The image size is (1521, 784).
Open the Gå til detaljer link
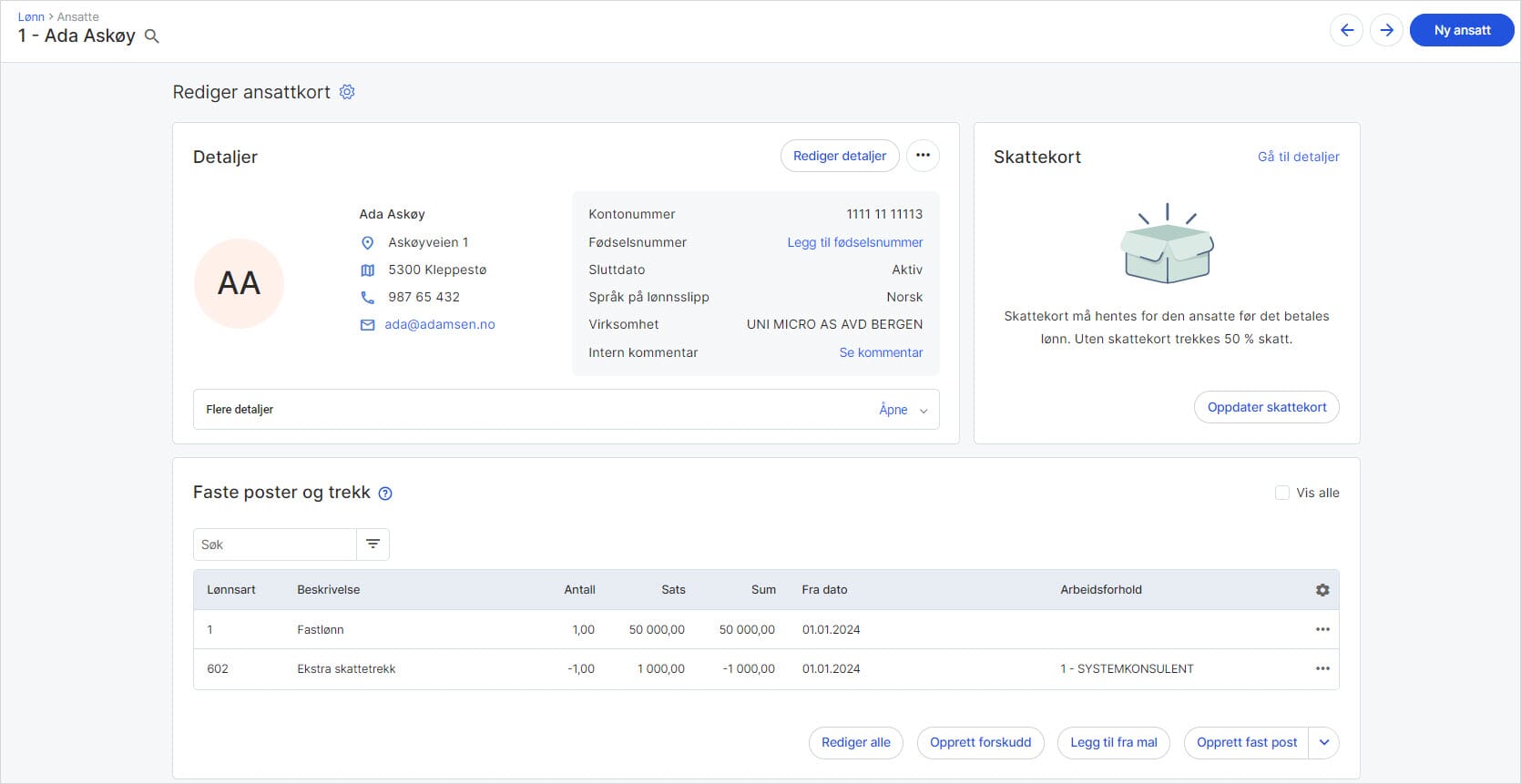[1298, 157]
